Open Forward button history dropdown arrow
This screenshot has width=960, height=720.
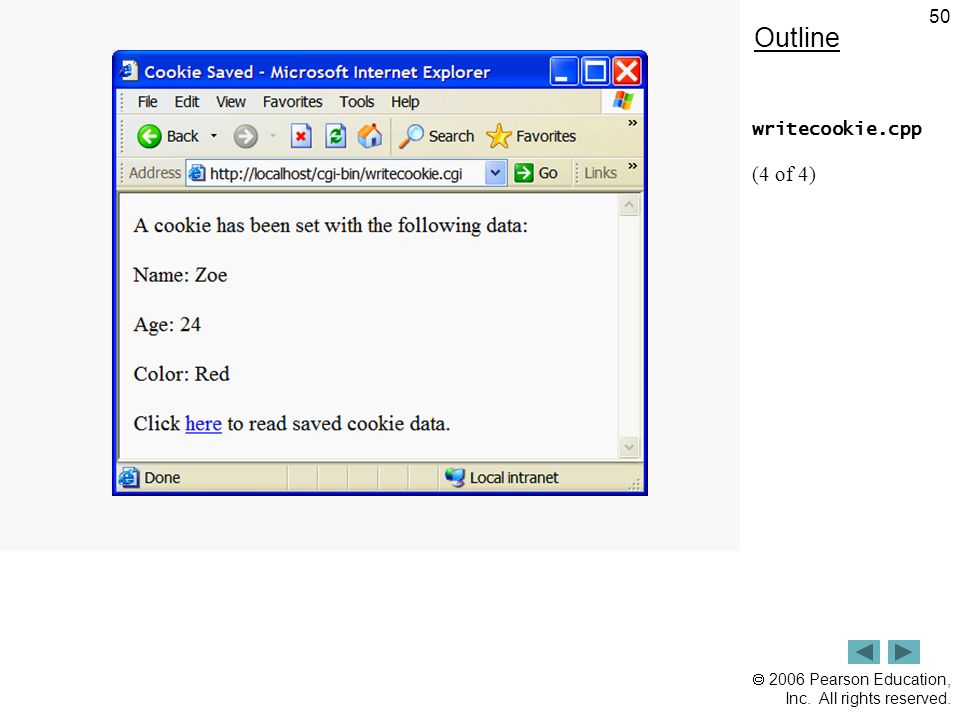[273, 136]
